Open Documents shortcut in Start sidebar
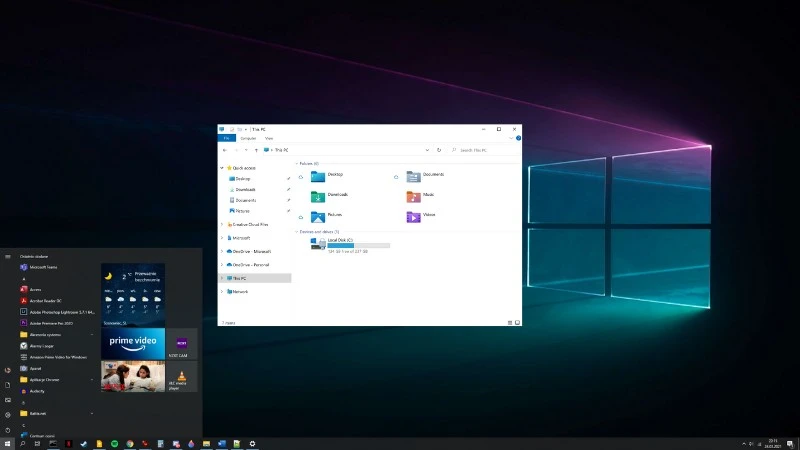 (8, 385)
